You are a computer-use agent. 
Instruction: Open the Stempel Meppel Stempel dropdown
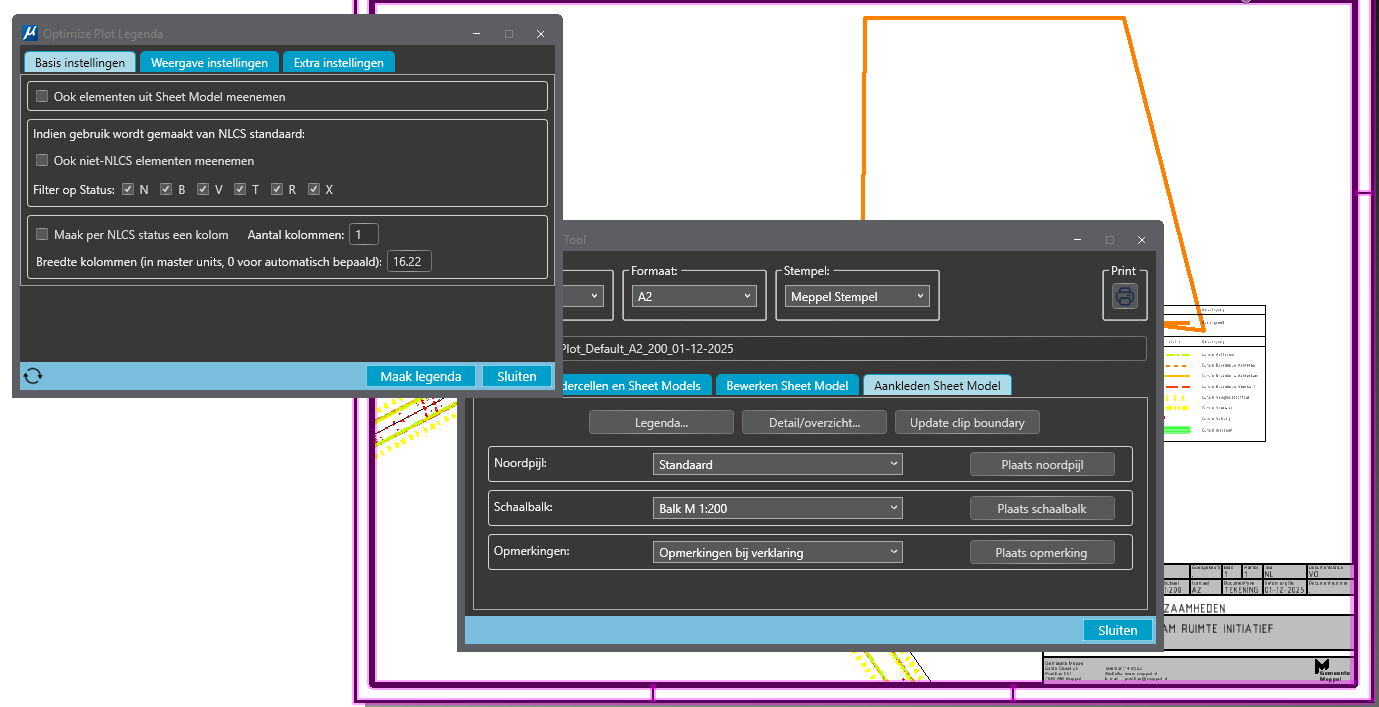pos(857,296)
